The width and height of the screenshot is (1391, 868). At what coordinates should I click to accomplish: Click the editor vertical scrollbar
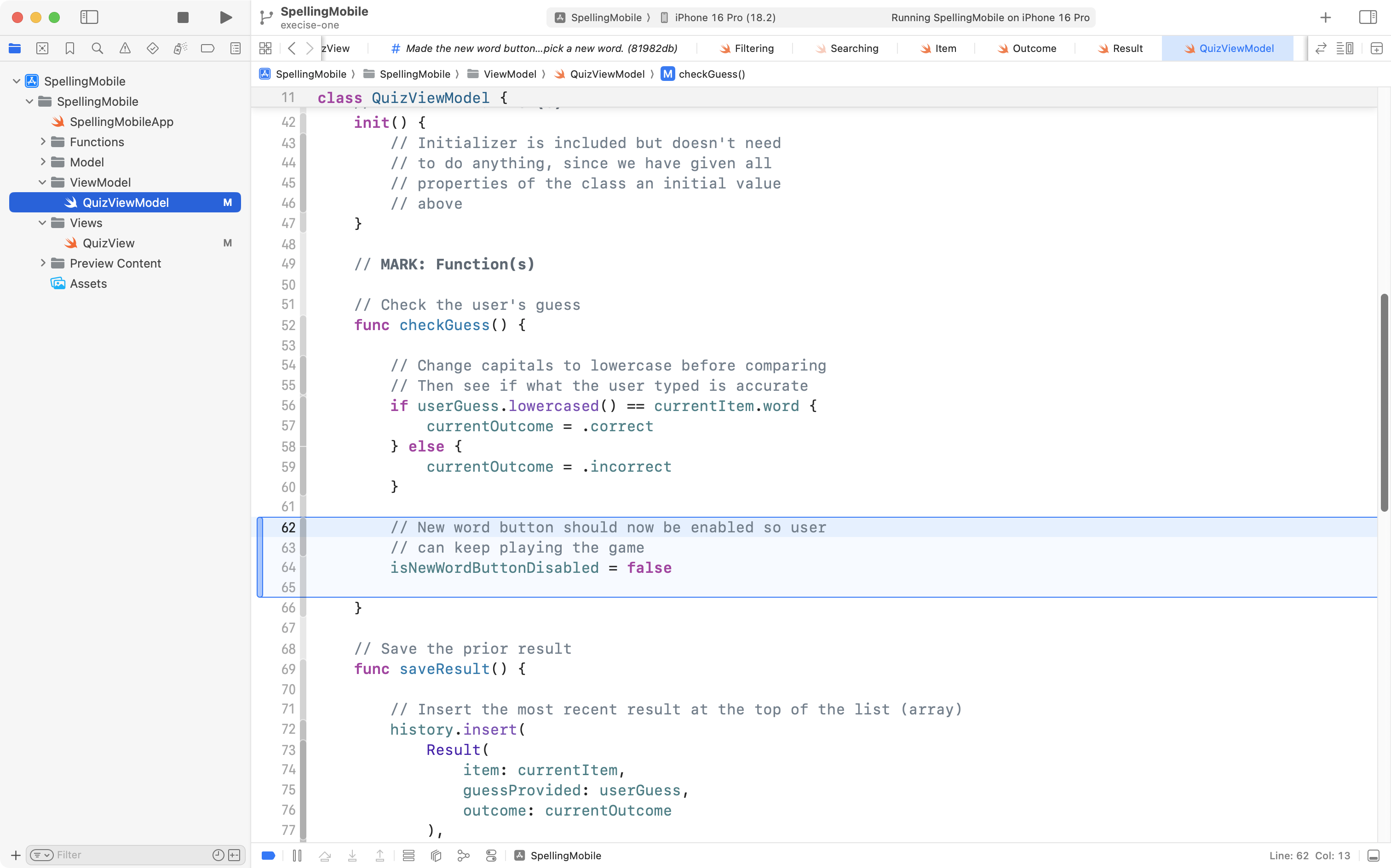click(x=1384, y=402)
